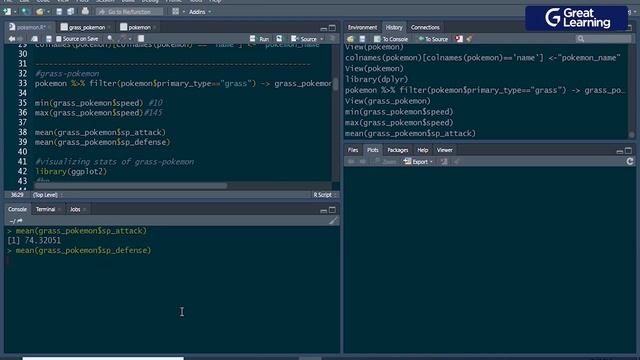Viewport: 640px width, 360px height.
Task: Click the Create Project icon
Action: [25, 12]
